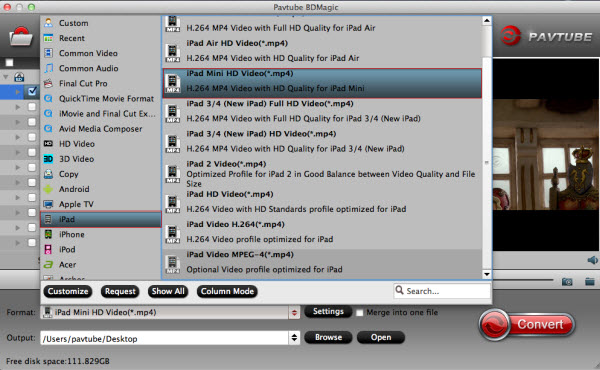Screen dimensions: 600x370
Task: Click the iPad category icon
Action: point(48,219)
